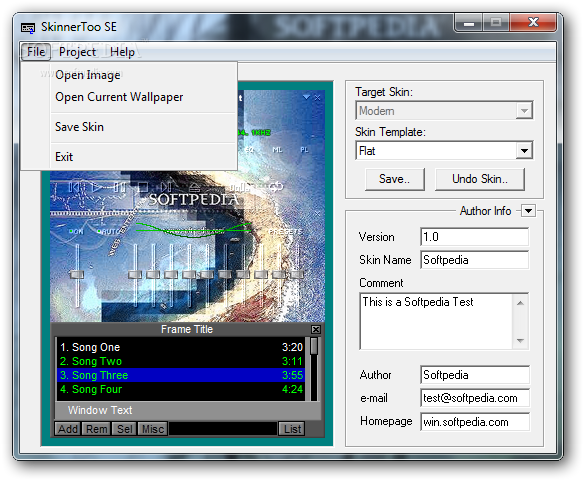Click the eject icon in skin preview
Viewport: 584px width, 481px height.
click(194, 187)
